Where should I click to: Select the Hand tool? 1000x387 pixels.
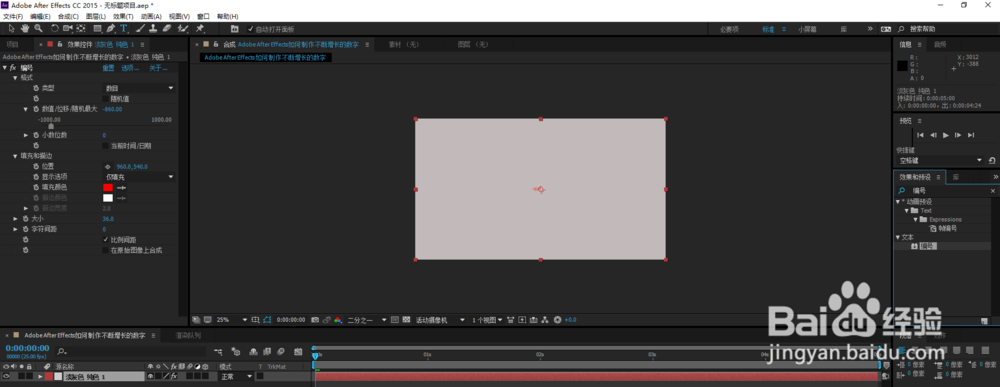coord(25,29)
